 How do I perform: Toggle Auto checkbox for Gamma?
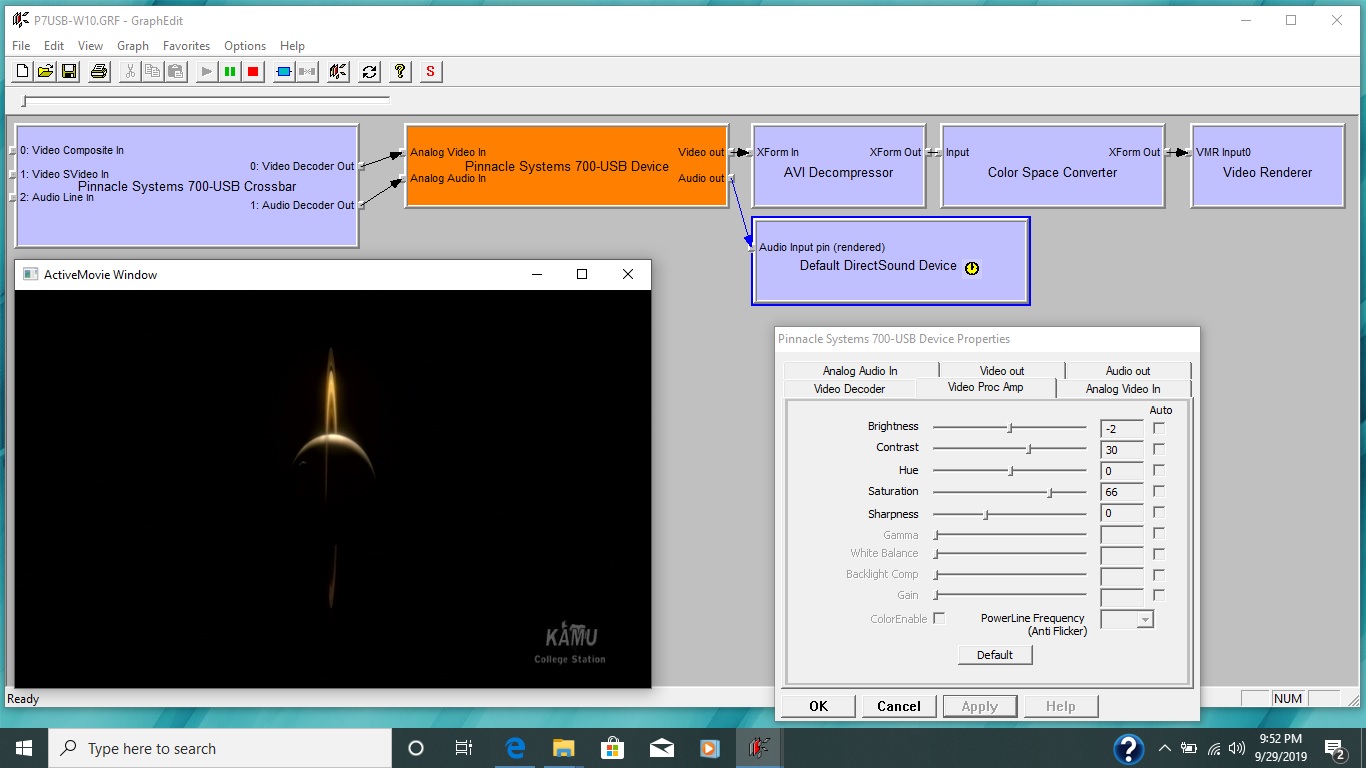tap(1159, 534)
